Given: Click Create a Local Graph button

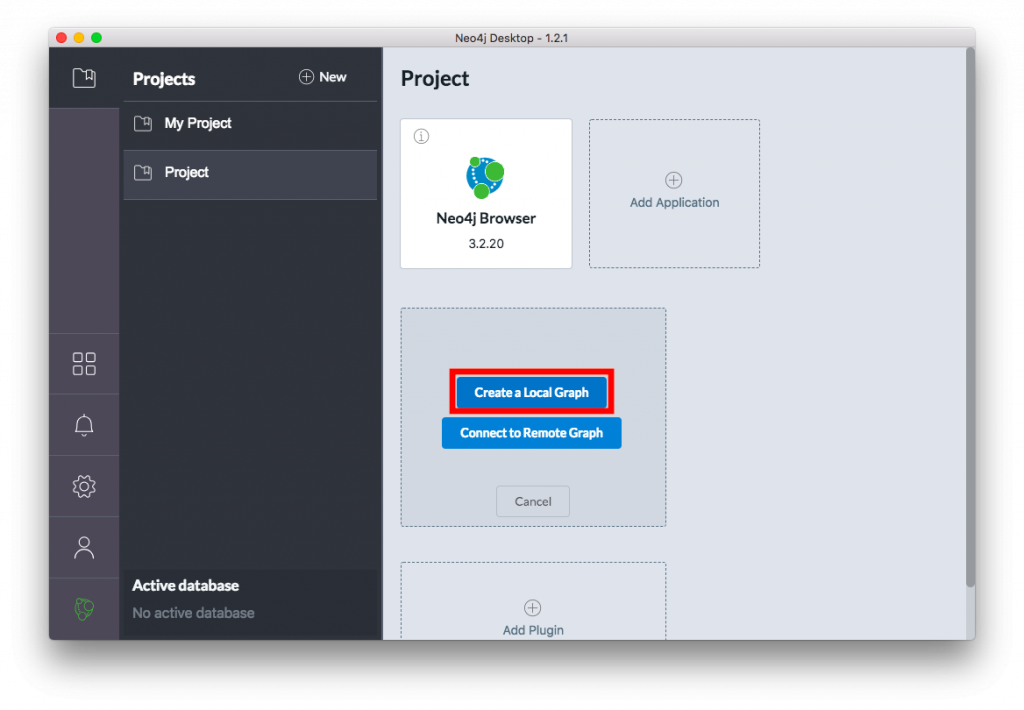Looking at the screenshot, I should pos(531,392).
